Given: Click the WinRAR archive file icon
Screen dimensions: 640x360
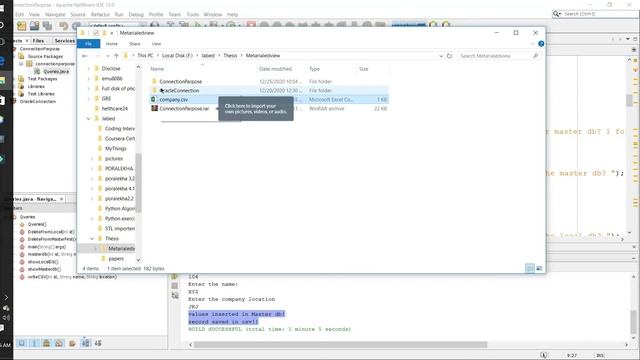Looking at the screenshot, I should [x=154, y=108].
